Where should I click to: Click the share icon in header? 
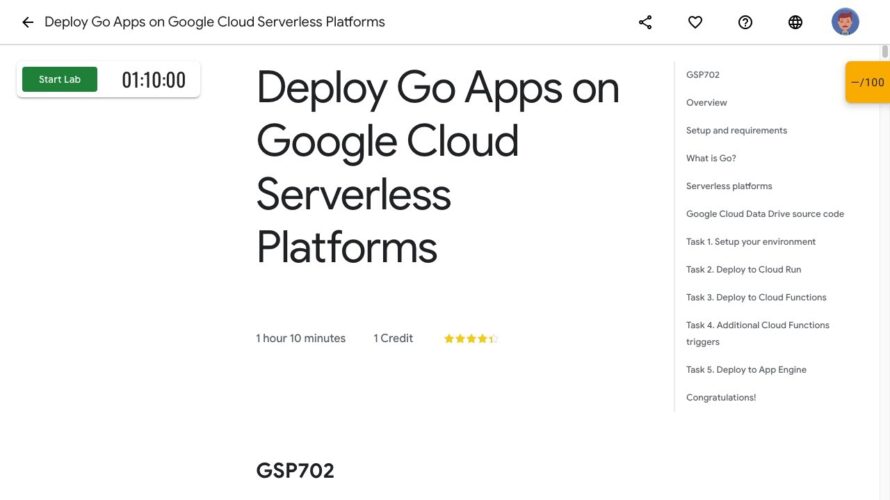[x=645, y=22]
